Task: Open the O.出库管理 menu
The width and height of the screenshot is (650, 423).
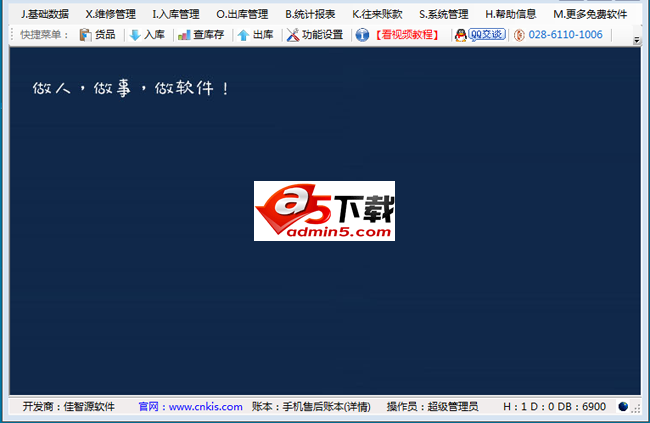Action: coord(242,14)
